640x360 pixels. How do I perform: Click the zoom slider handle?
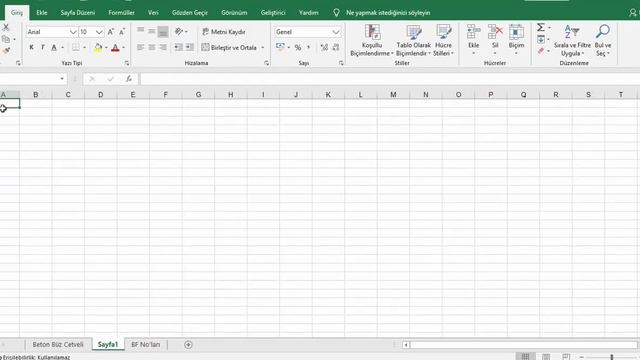tap(612, 357)
